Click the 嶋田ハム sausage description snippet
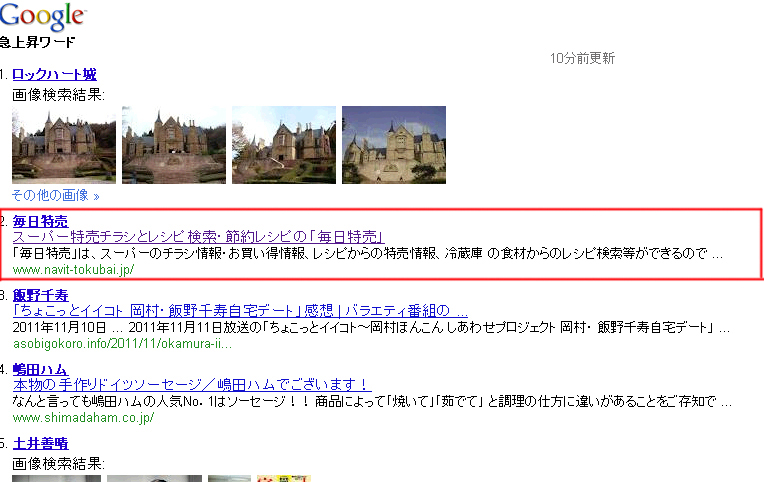The width and height of the screenshot is (764, 482). [x=372, y=401]
